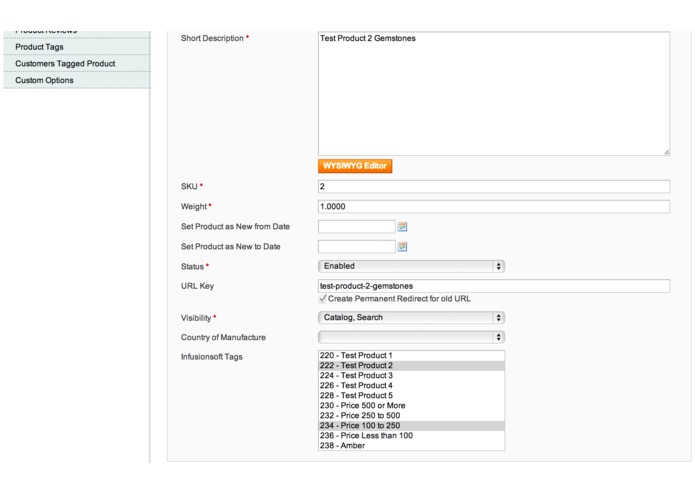Open Country of Manufacture dropdown
This screenshot has width=695, height=494.
pos(411,337)
